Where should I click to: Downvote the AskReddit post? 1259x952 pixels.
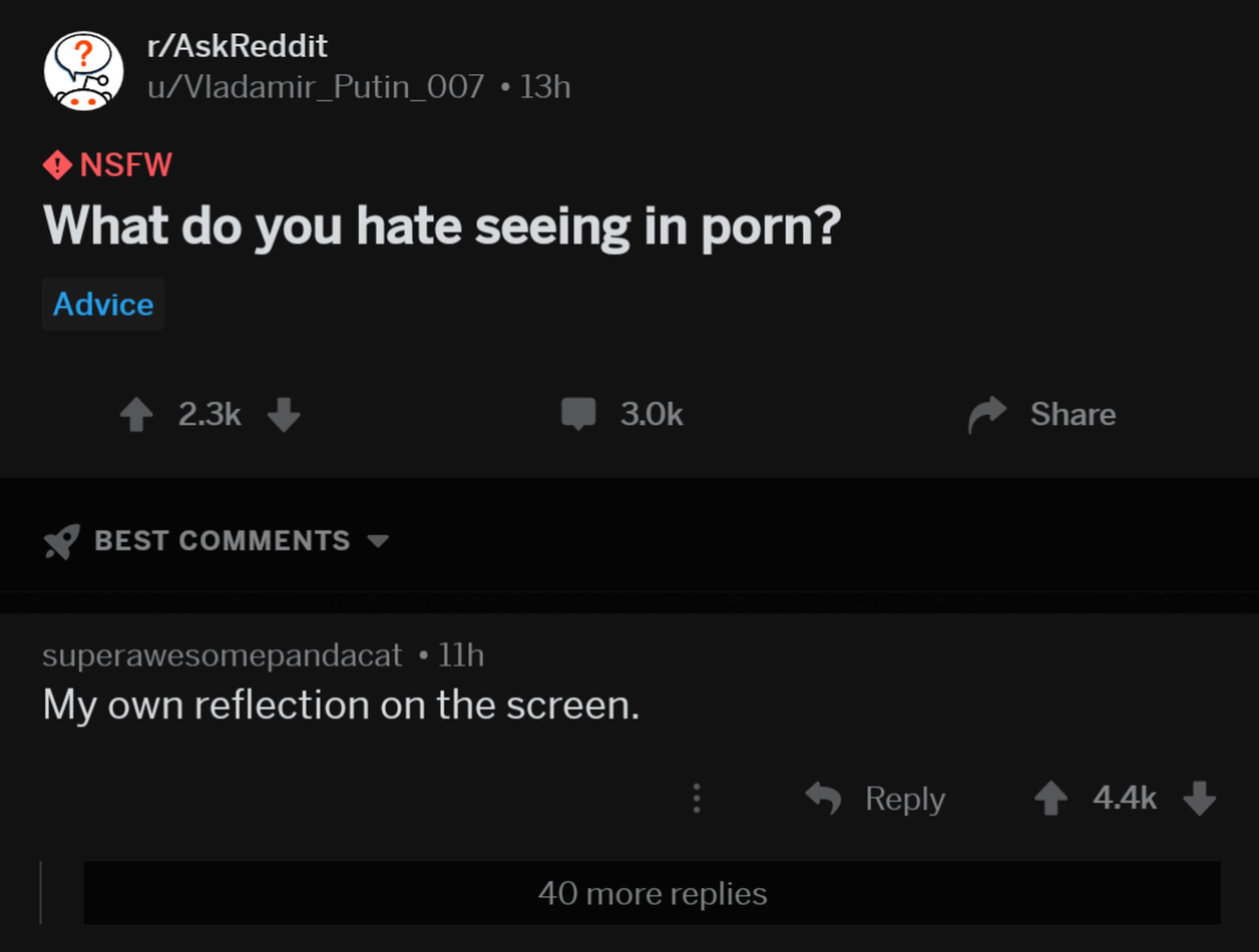[284, 414]
